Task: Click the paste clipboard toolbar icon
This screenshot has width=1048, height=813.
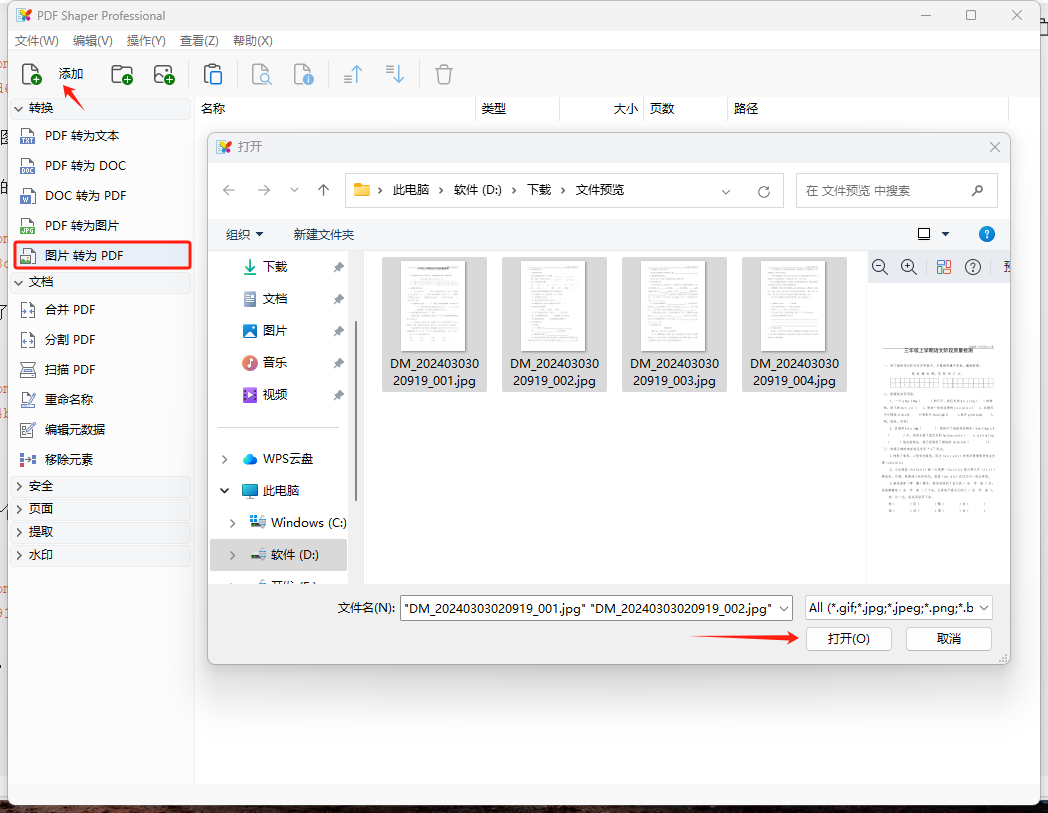Action: pyautogui.click(x=212, y=74)
